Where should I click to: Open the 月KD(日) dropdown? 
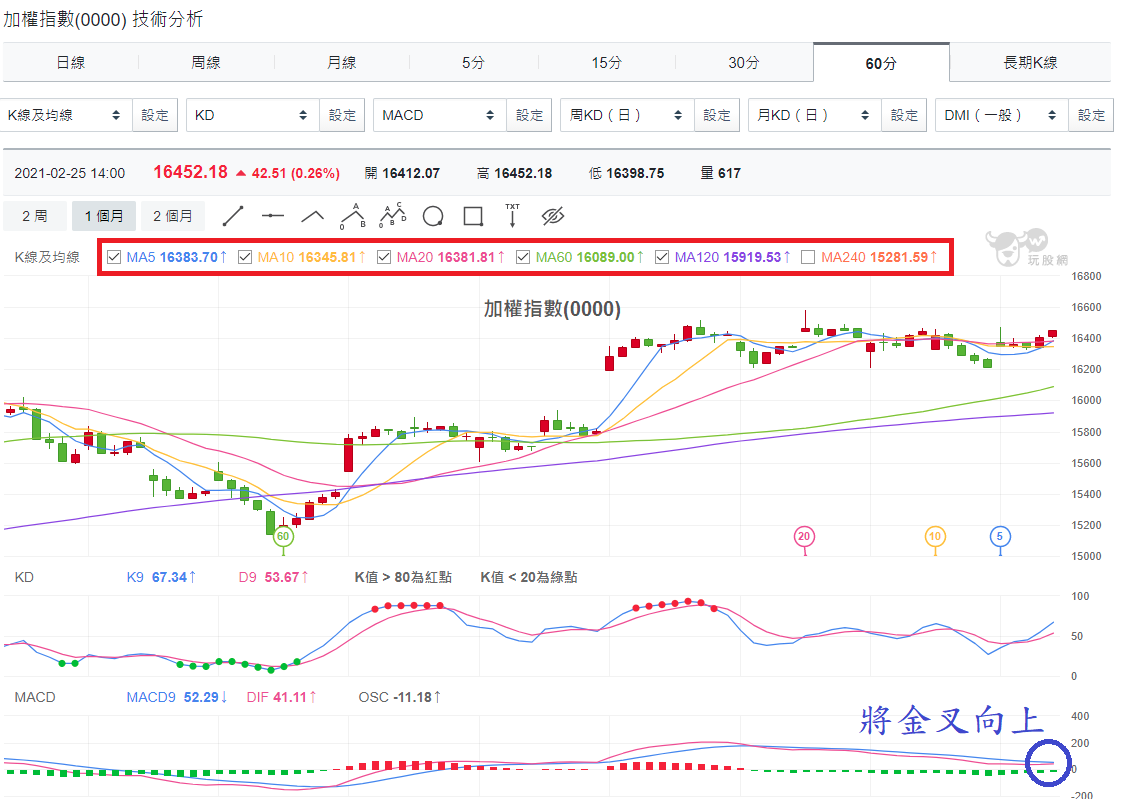(814, 115)
